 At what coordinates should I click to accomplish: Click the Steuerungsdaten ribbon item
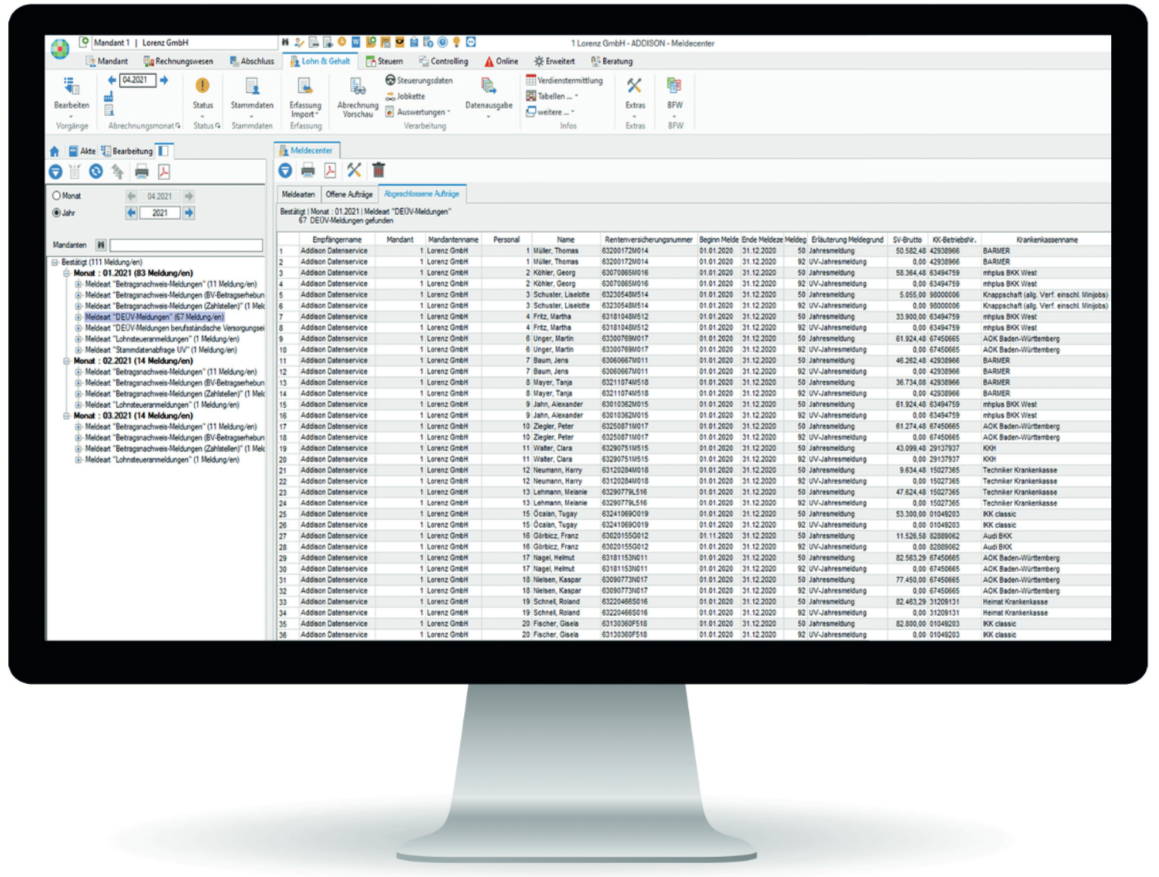(418, 80)
